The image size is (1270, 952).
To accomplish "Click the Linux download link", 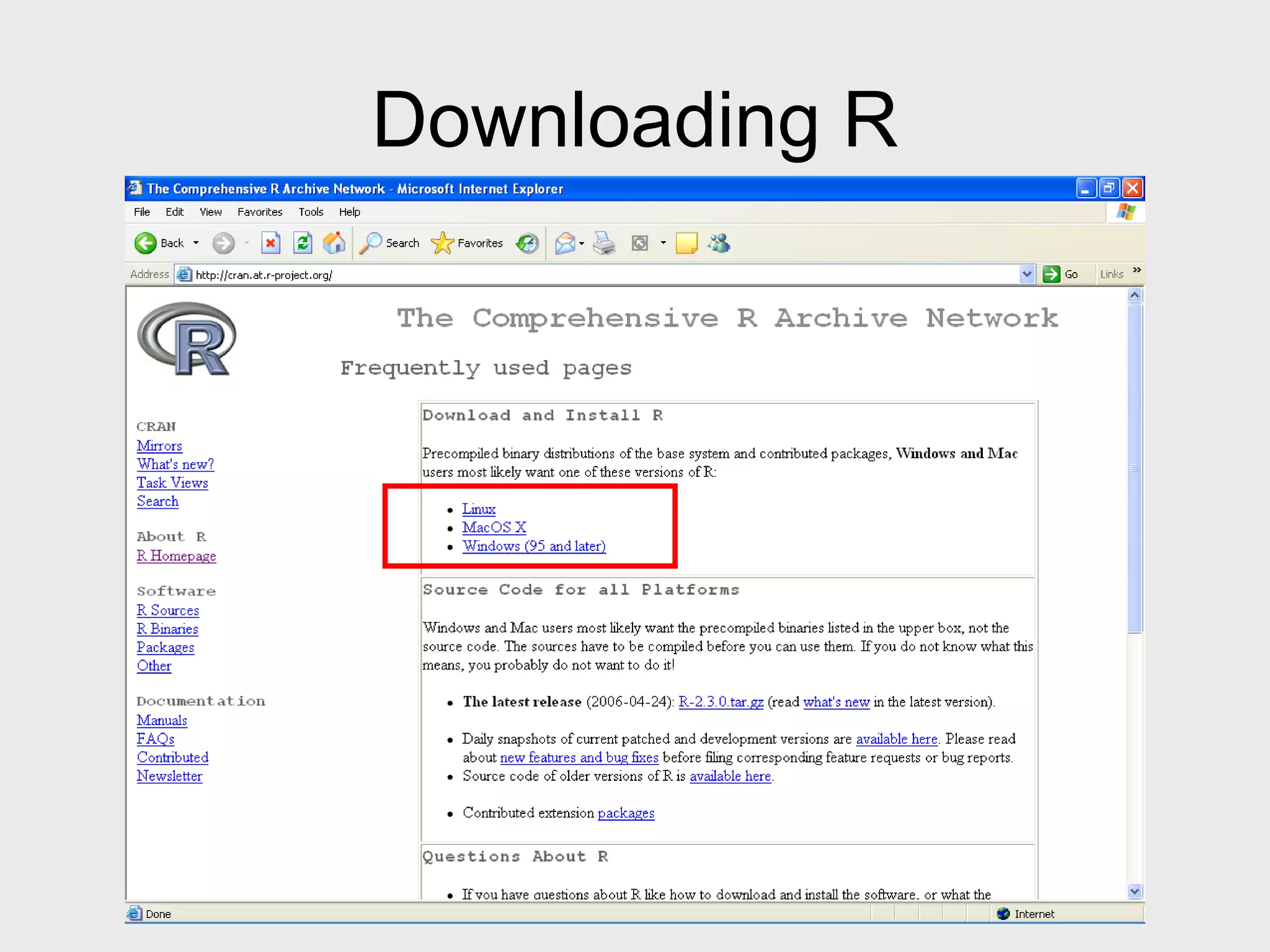I will click(479, 509).
